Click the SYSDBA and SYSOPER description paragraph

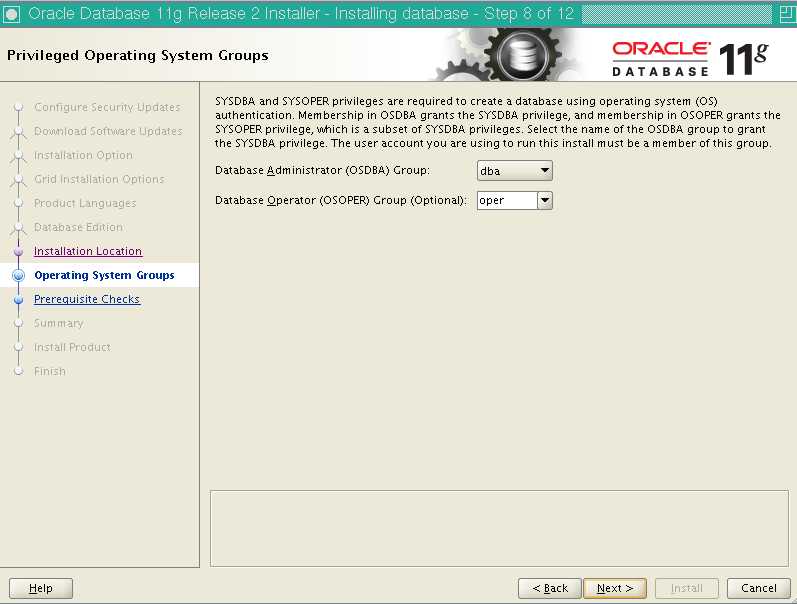pos(497,122)
